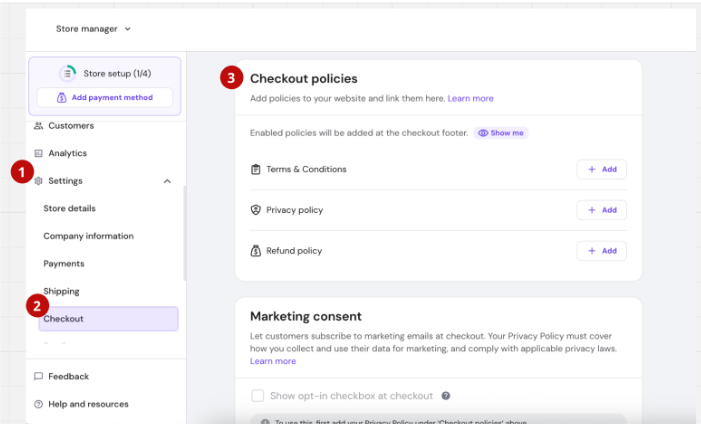This screenshot has height=424, width=701.
Task: Click the Analytics chart icon
Action: pyautogui.click(x=39, y=154)
